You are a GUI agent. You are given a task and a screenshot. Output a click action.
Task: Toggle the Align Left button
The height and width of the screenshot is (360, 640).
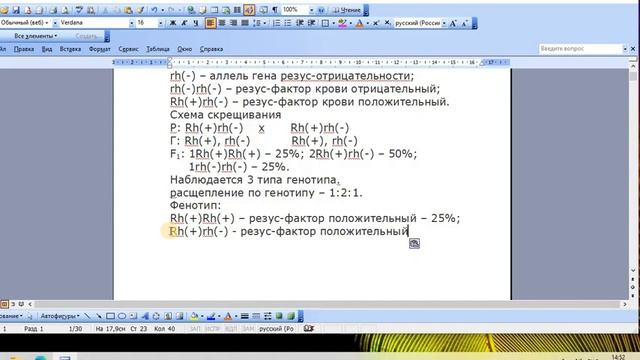pos(210,23)
